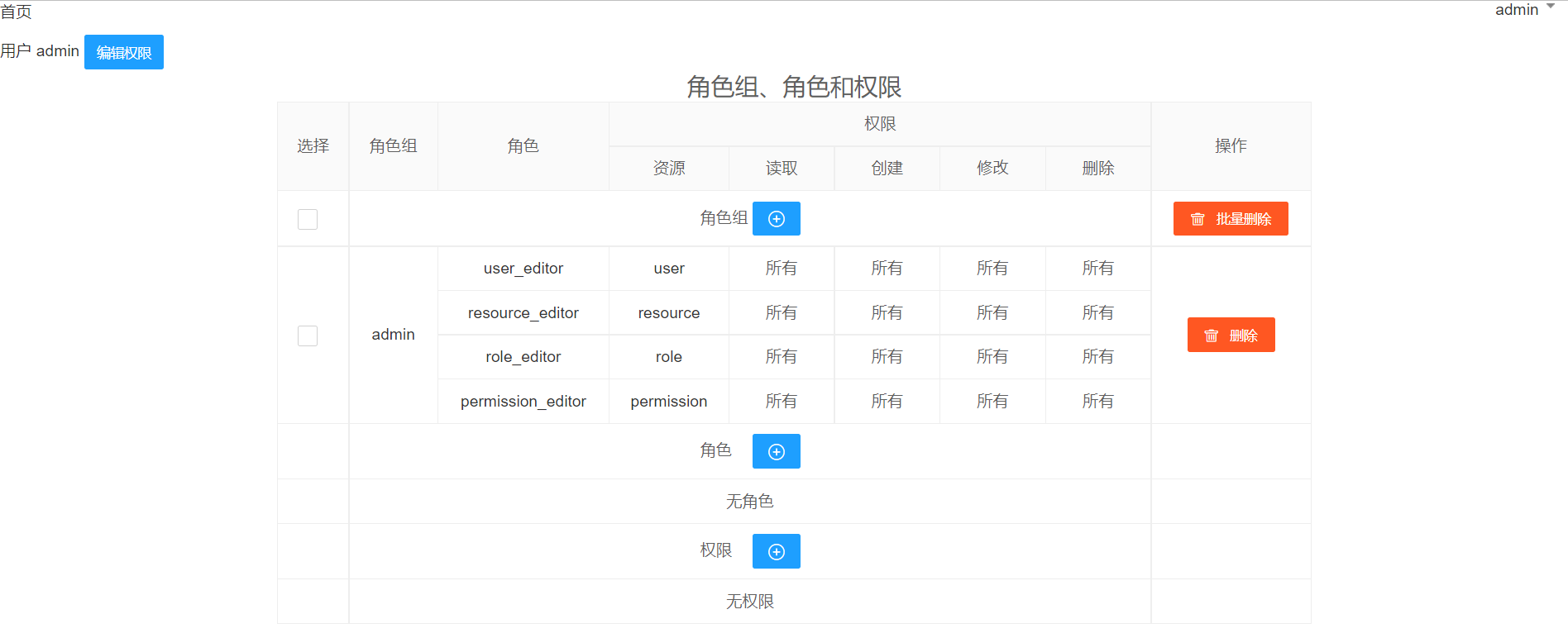Click the 无权限 empty row text
Viewport: 1568px width, 638px height.
[x=750, y=602]
